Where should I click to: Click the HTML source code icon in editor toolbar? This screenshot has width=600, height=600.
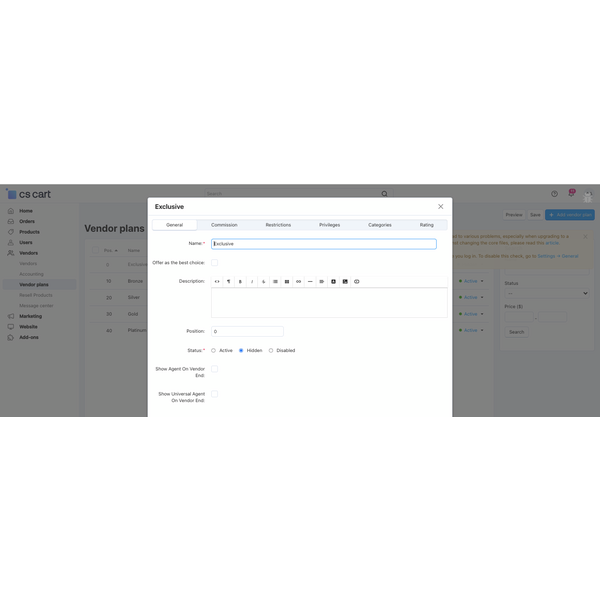pyautogui.click(x=217, y=282)
